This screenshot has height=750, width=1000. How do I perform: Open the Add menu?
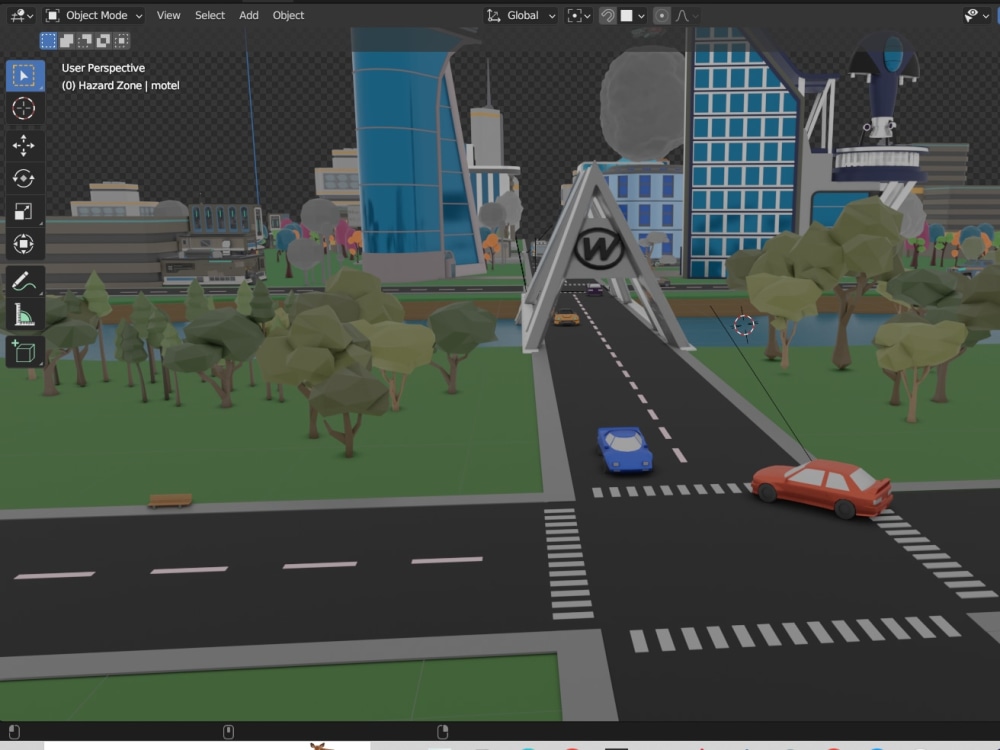(x=248, y=15)
